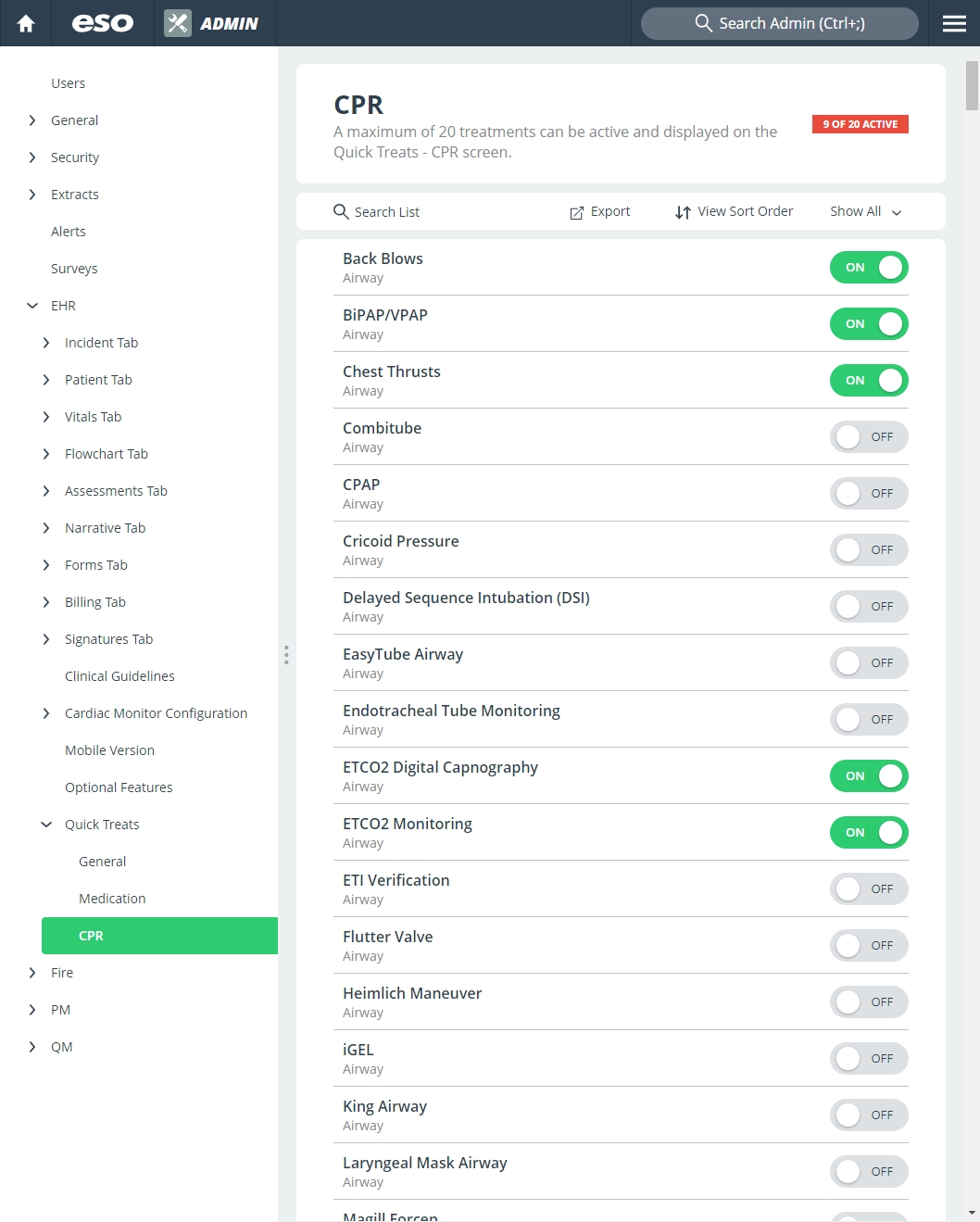Screen dimensions: 980x1222
Task: Go to the home icon
Action: (x=26, y=23)
